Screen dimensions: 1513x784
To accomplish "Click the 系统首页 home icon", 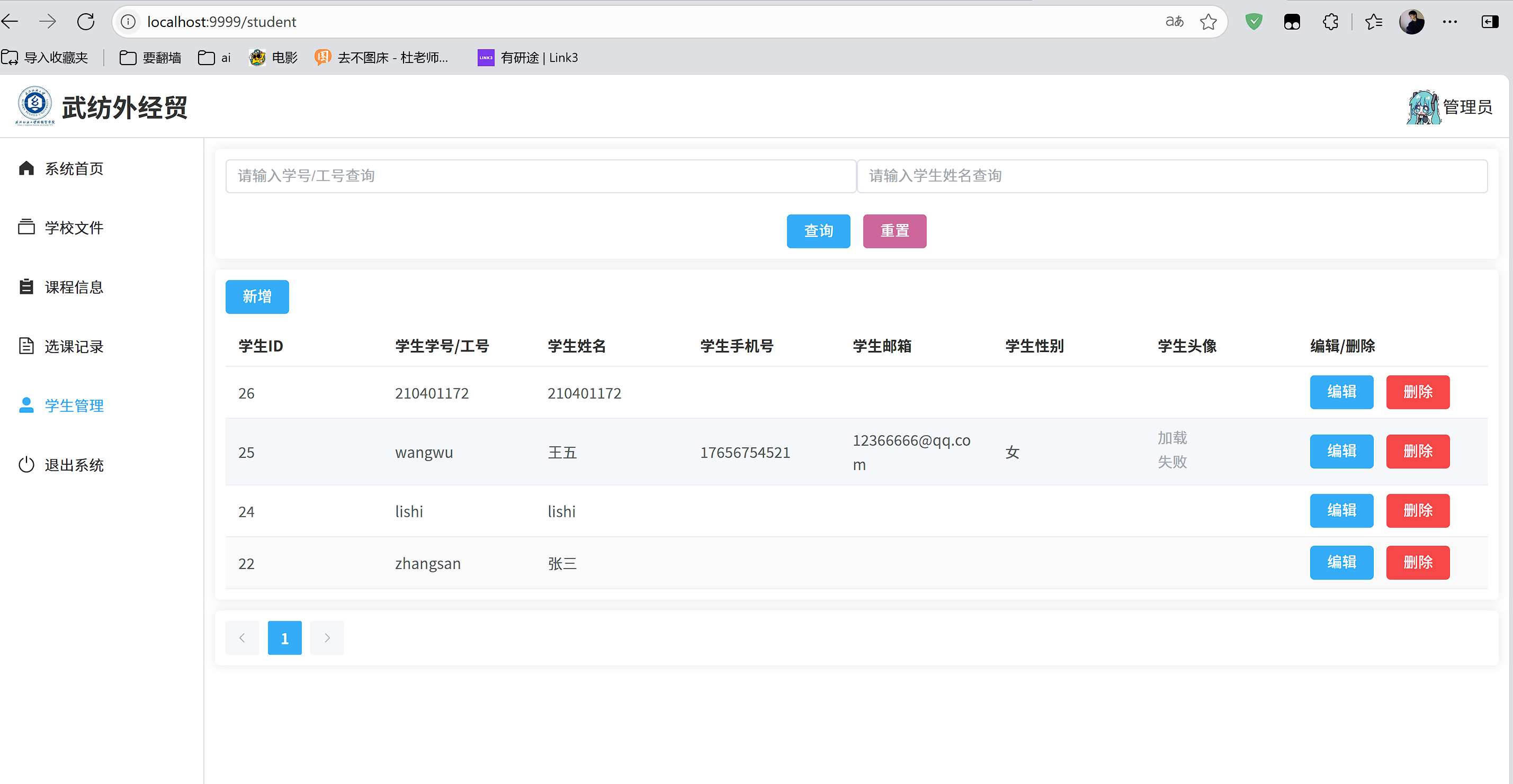I will coord(26,168).
